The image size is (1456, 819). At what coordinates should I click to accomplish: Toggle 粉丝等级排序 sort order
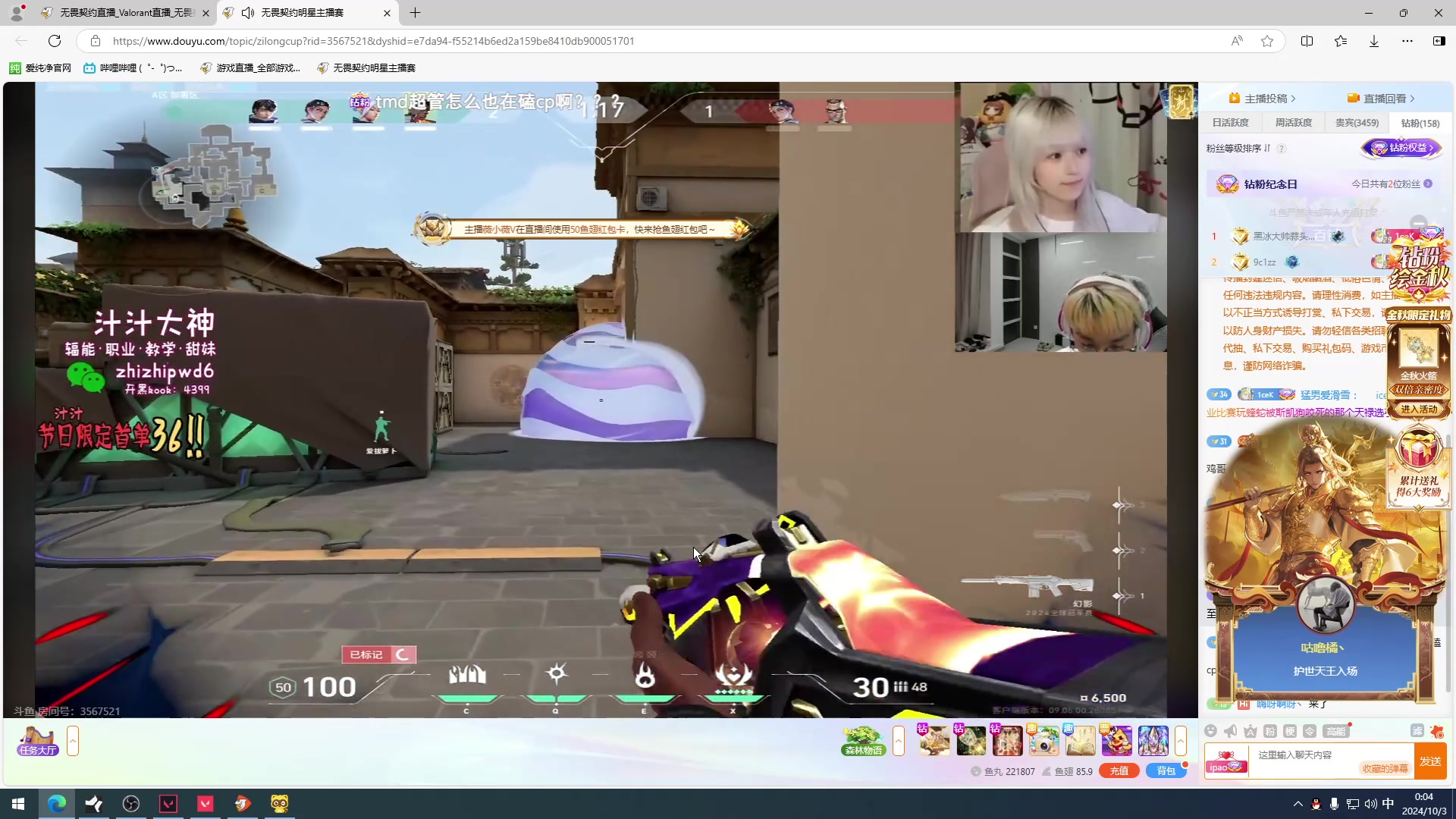coord(1238,149)
